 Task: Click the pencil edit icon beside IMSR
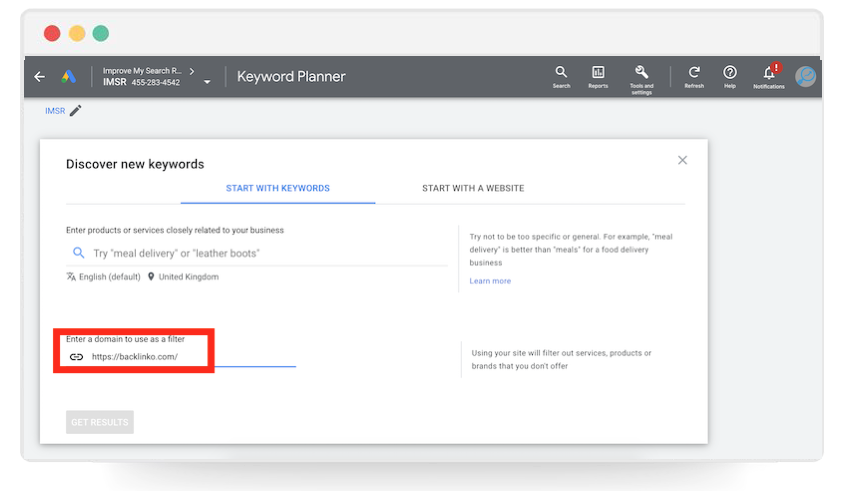coord(76,111)
